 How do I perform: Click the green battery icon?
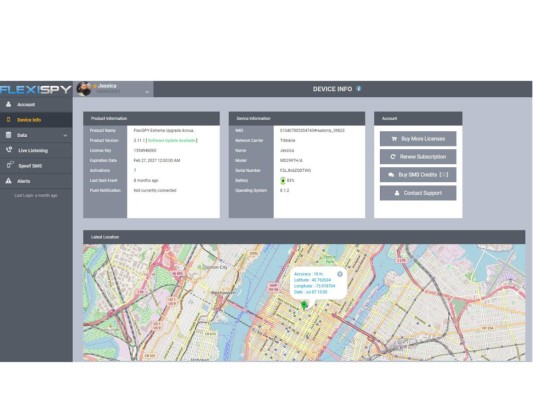tap(283, 181)
